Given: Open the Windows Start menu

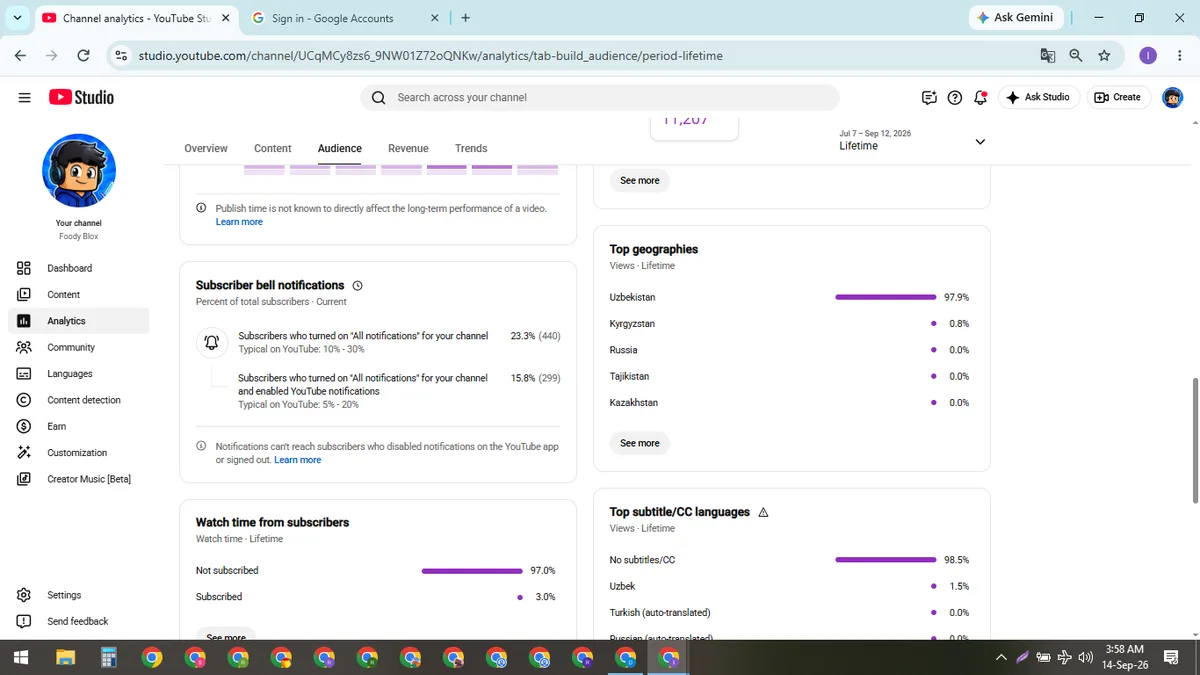Looking at the screenshot, I should pyautogui.click(x=20, y=657).
